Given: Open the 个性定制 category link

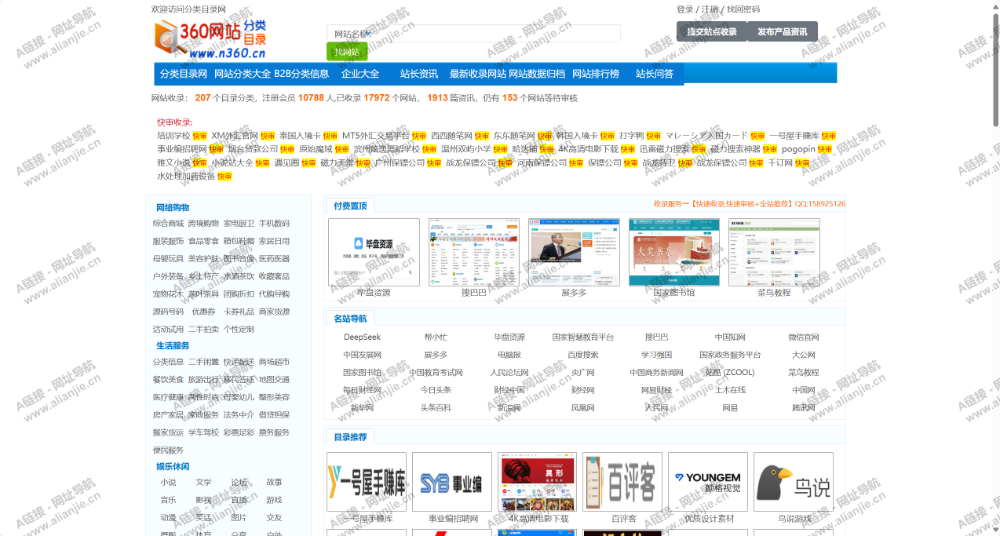Looking at the screenshot, I should 239,330.
